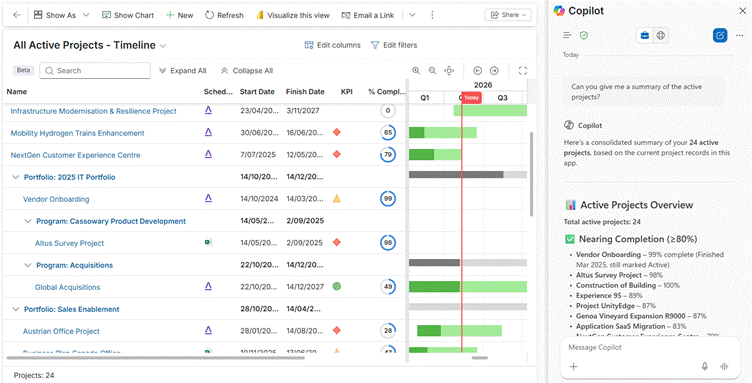Open the Global Acquisitions project

[68, 287]
